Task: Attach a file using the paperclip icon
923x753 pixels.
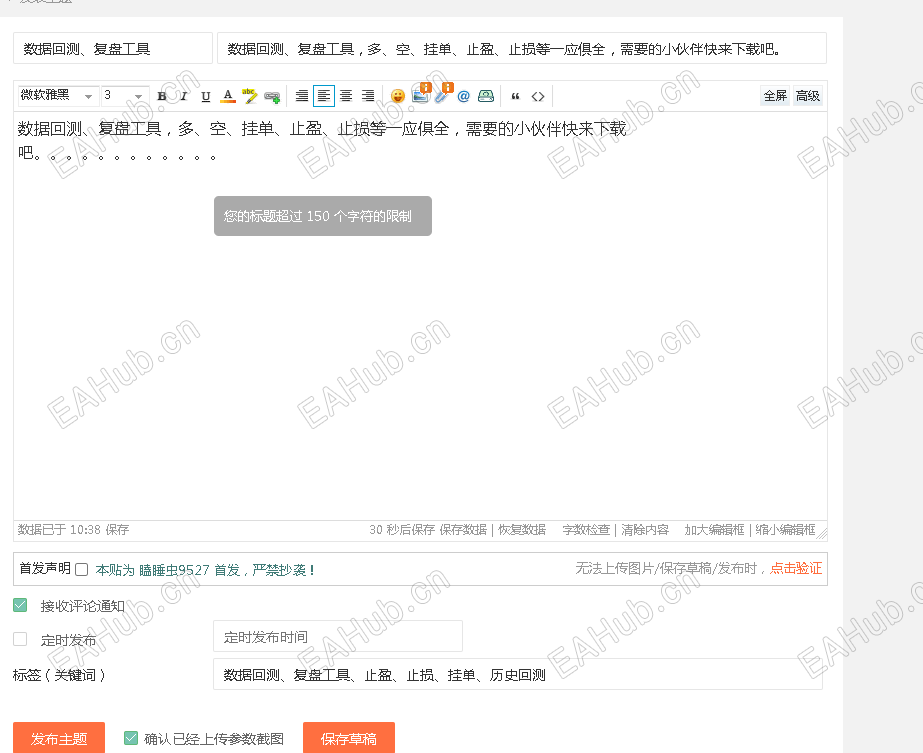Action: coord(443,94)
